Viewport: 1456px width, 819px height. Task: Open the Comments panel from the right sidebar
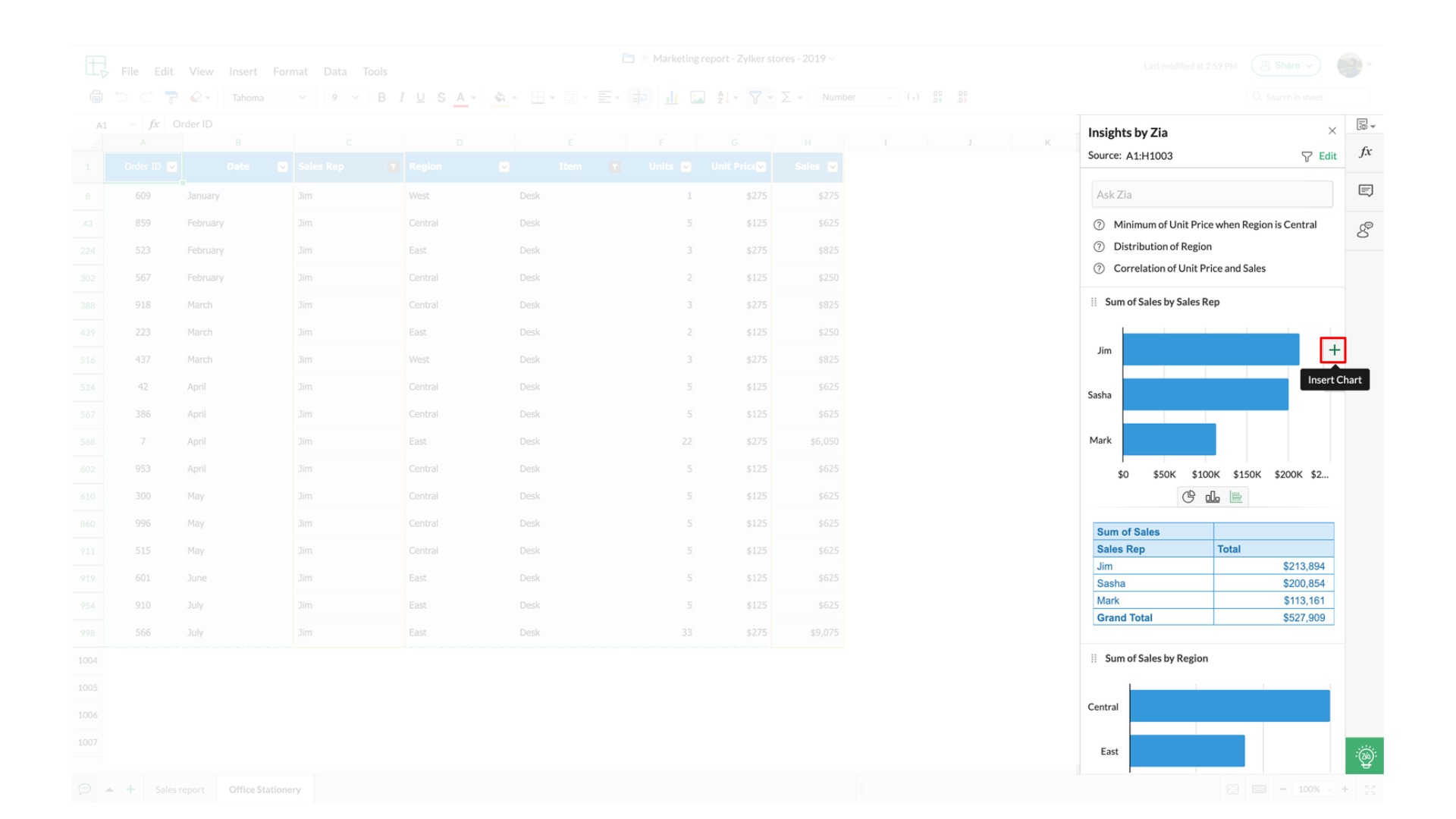[1365, 190]
